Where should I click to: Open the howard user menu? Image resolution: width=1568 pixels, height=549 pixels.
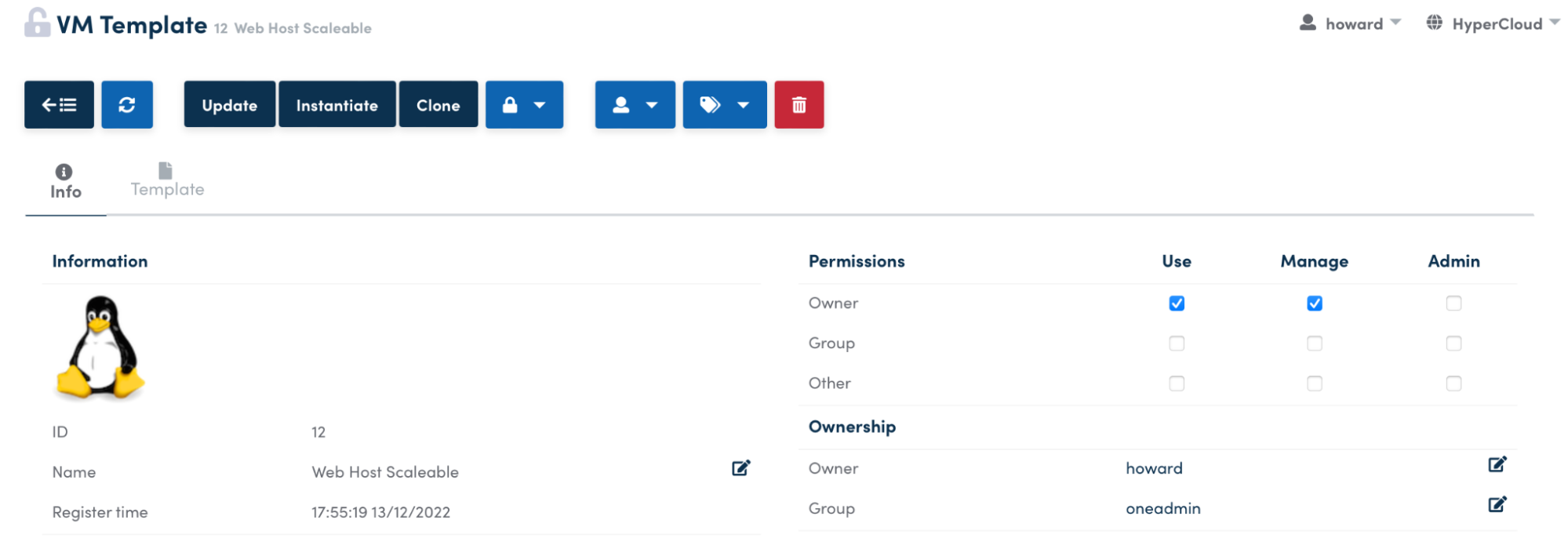click(x=1350, y=24)
